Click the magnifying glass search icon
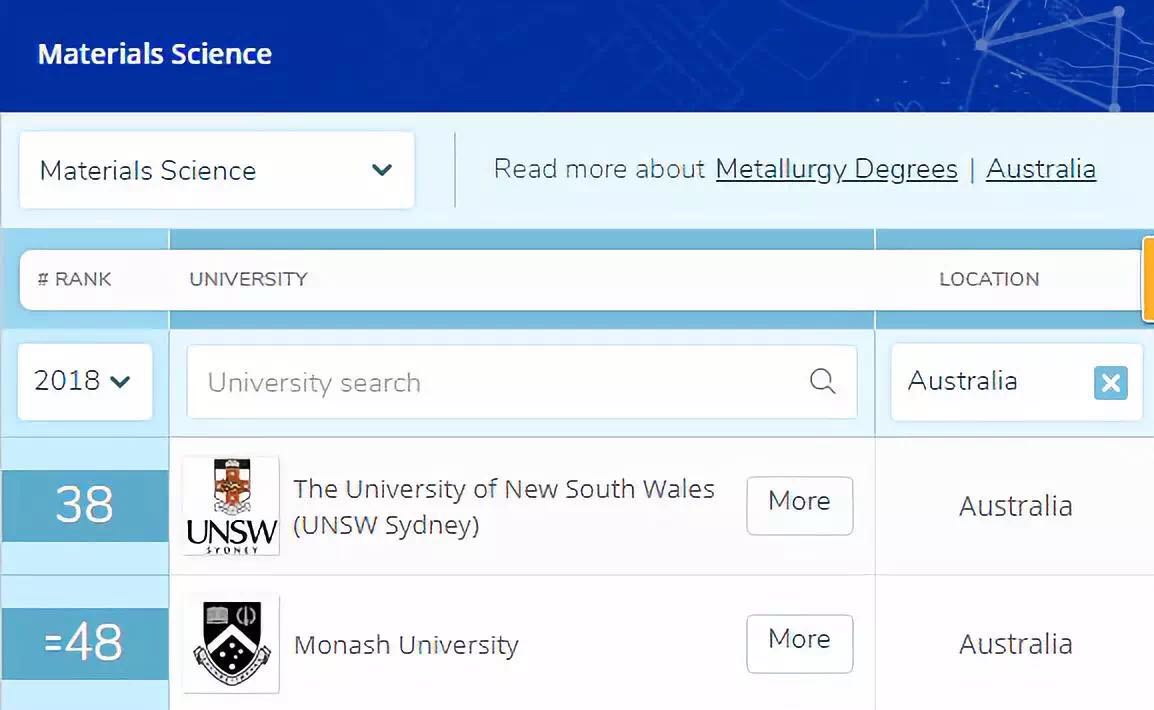The image size is (1154, 710). pyautogui.click(x=822, y=381)
